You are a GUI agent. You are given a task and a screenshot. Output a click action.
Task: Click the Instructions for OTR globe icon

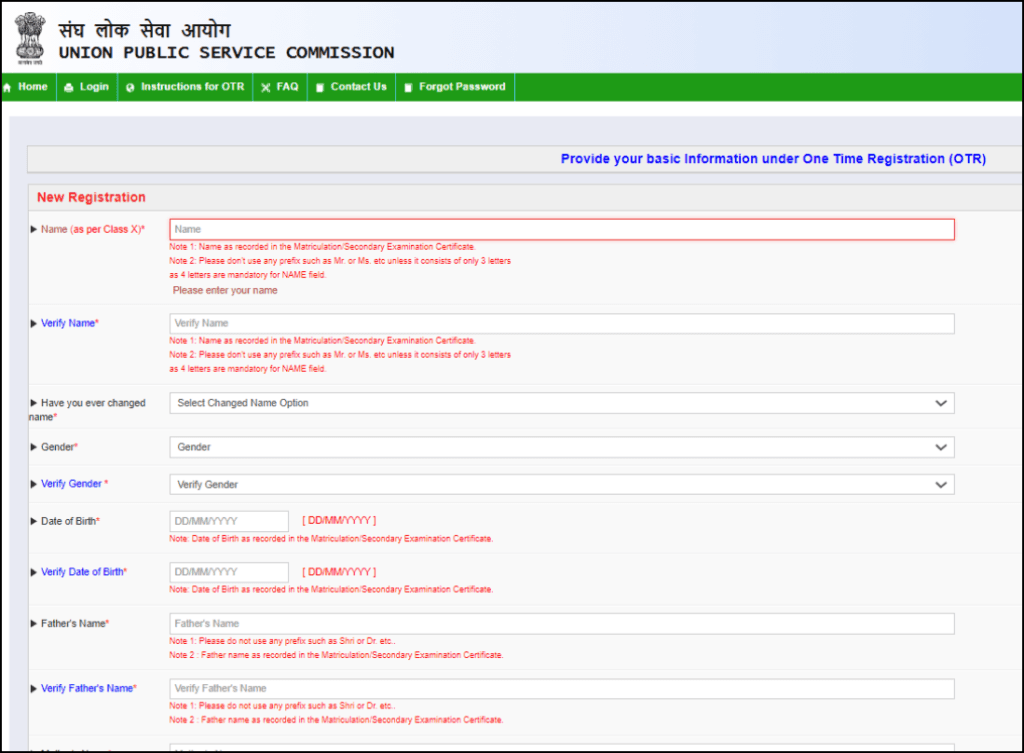tap(129, 87)
